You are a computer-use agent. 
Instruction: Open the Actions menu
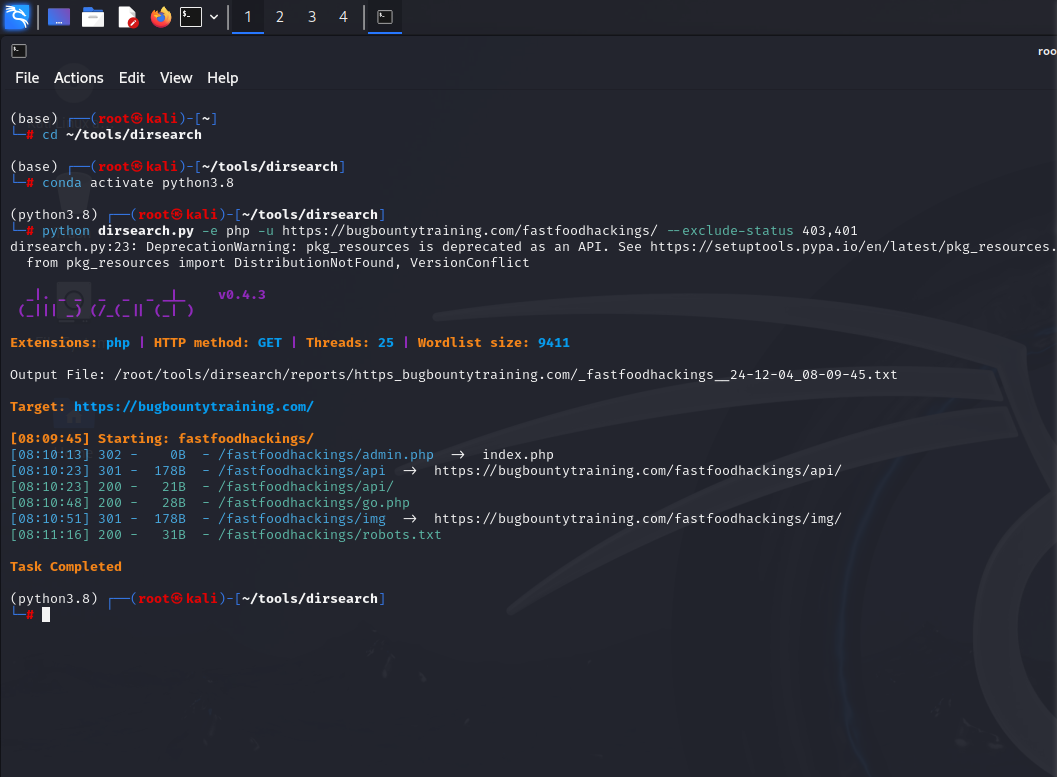coord(79,78)
